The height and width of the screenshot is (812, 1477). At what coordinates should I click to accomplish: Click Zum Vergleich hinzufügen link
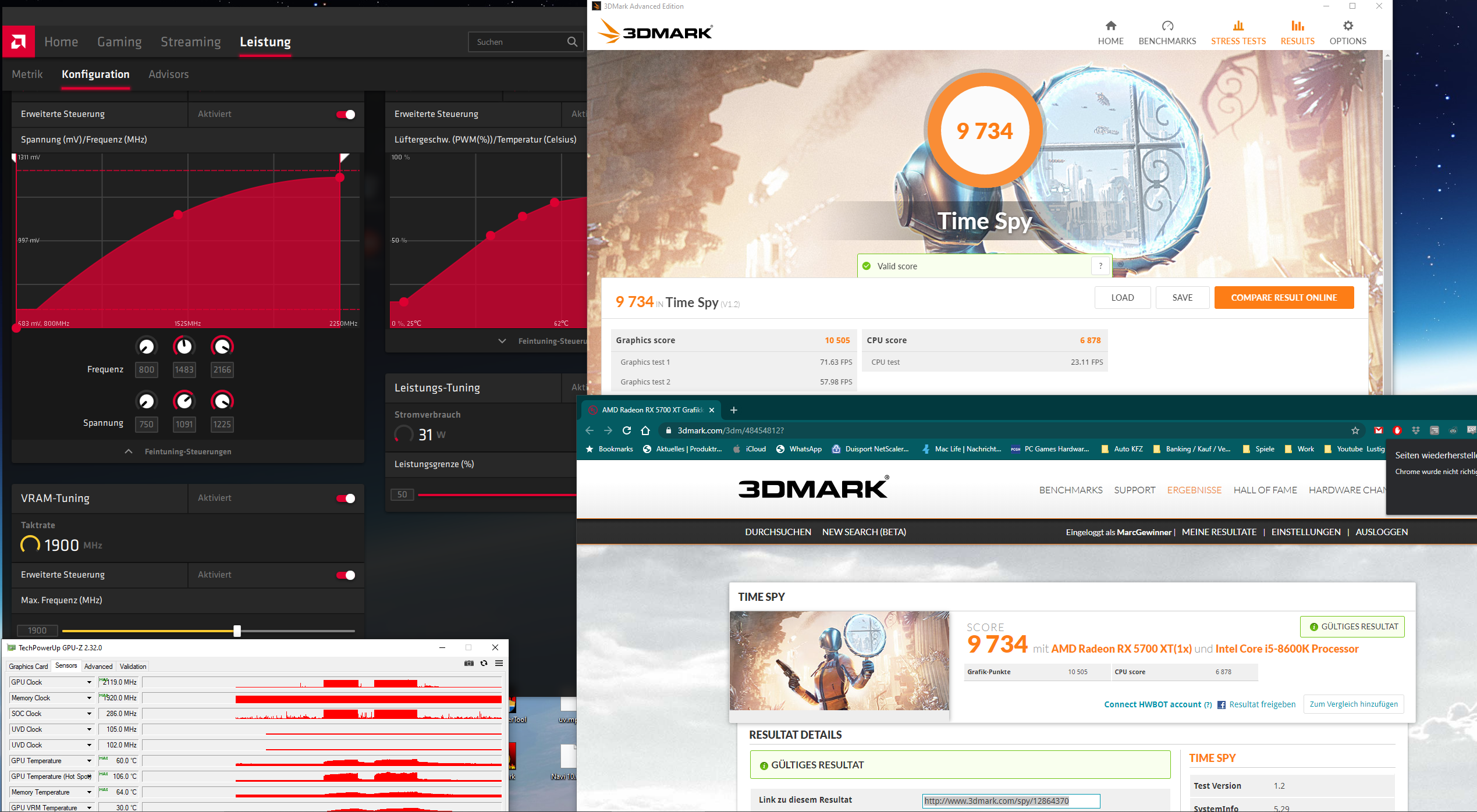(1353, 704)
